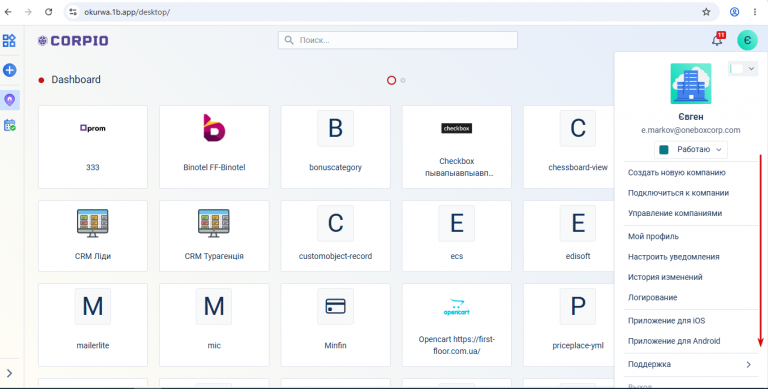Open the Binotel FF-Binotel tile
Image resolution: width=768 pixels, height=389 pixels.
point(214,147)
